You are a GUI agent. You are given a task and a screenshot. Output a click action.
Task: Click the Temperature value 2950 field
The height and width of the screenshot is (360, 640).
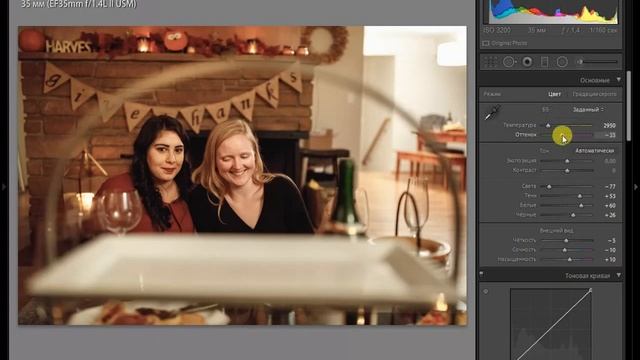click(x=609, y=125)
